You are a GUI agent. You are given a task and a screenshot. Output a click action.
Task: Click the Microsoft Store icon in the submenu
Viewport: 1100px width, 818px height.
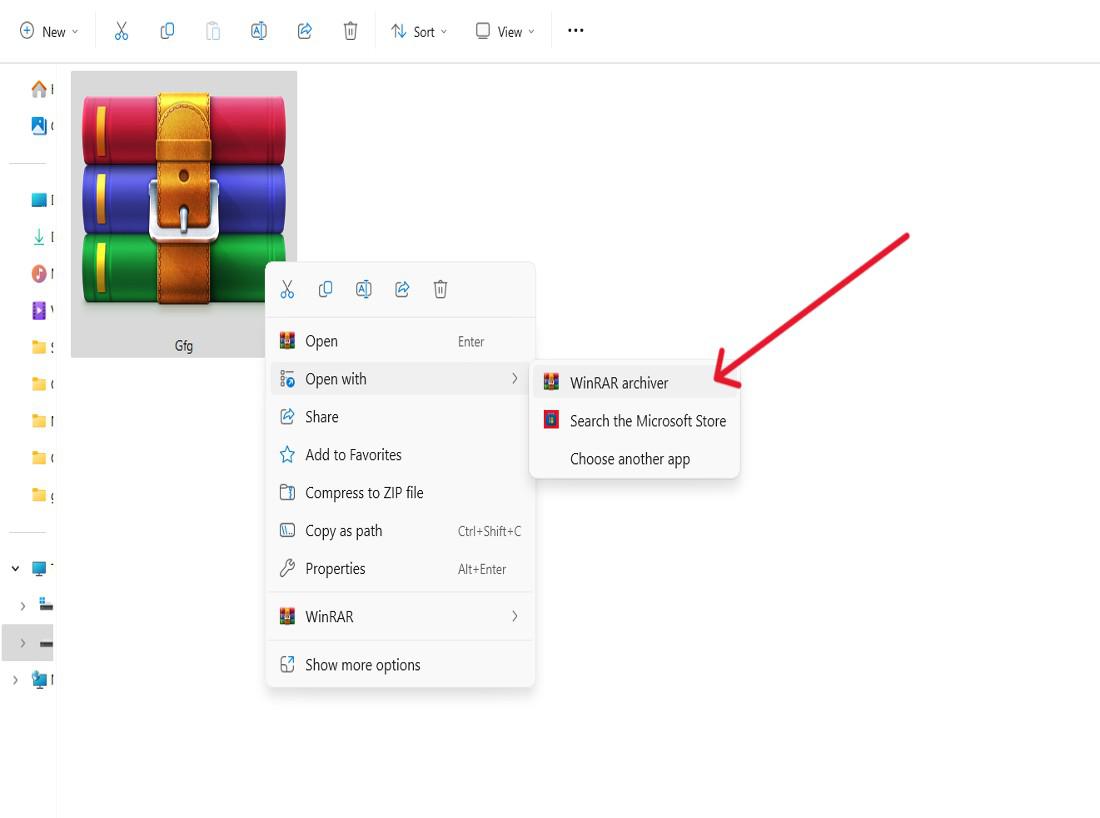tap(551, 420)
